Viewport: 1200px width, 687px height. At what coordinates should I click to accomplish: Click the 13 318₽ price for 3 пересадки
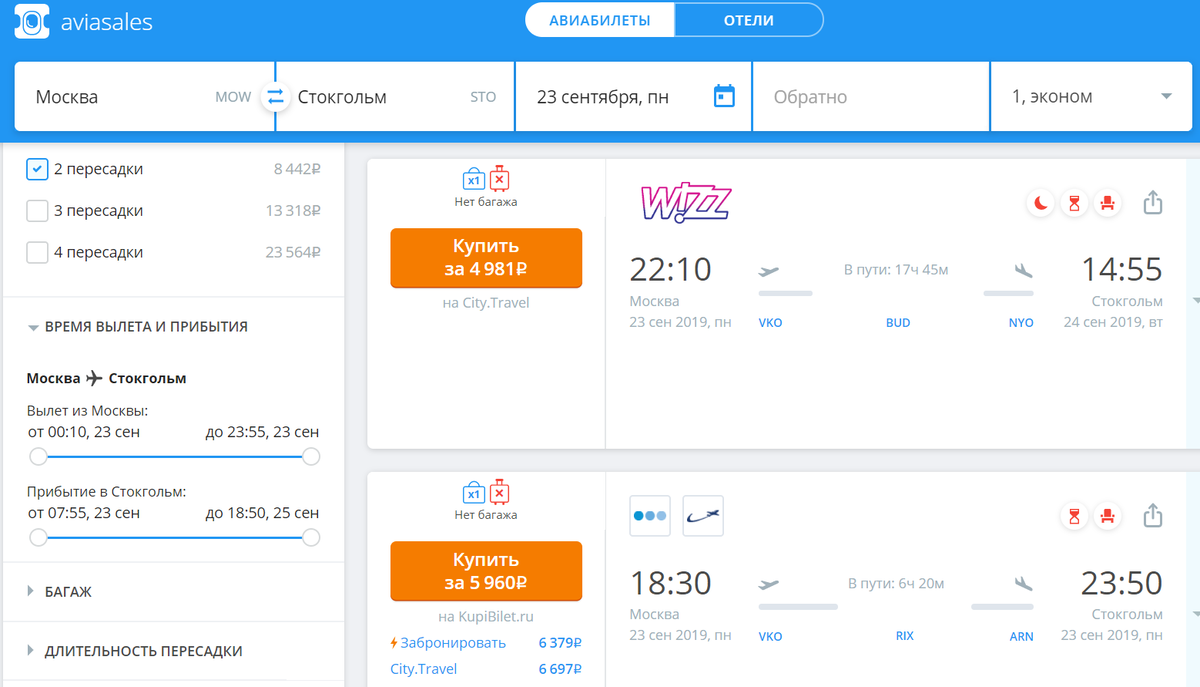click(x=293, y=211)
